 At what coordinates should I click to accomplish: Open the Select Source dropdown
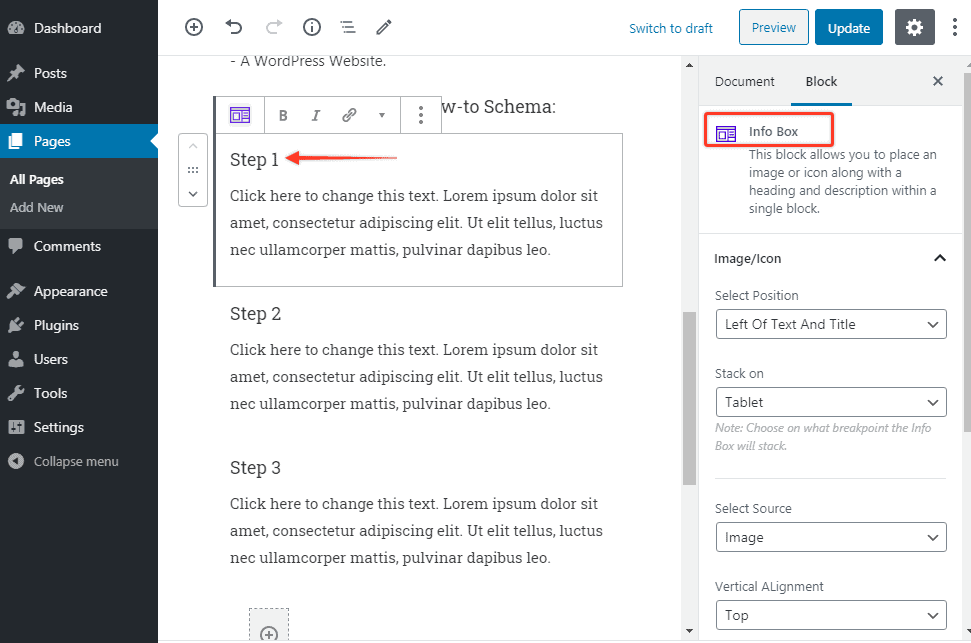click(x=830, y=537)
